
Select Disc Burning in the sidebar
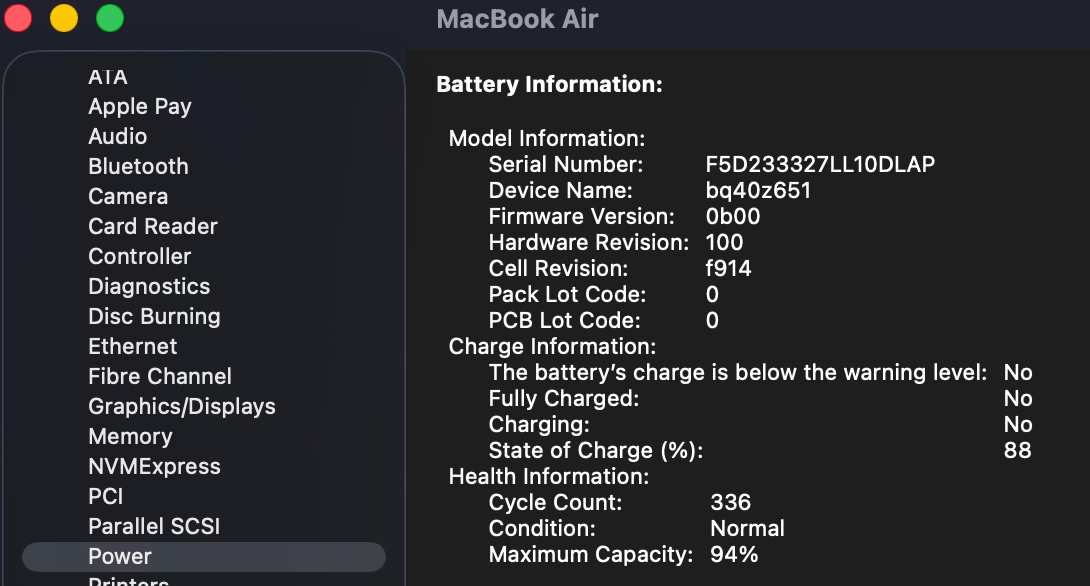tap(154, 316)
